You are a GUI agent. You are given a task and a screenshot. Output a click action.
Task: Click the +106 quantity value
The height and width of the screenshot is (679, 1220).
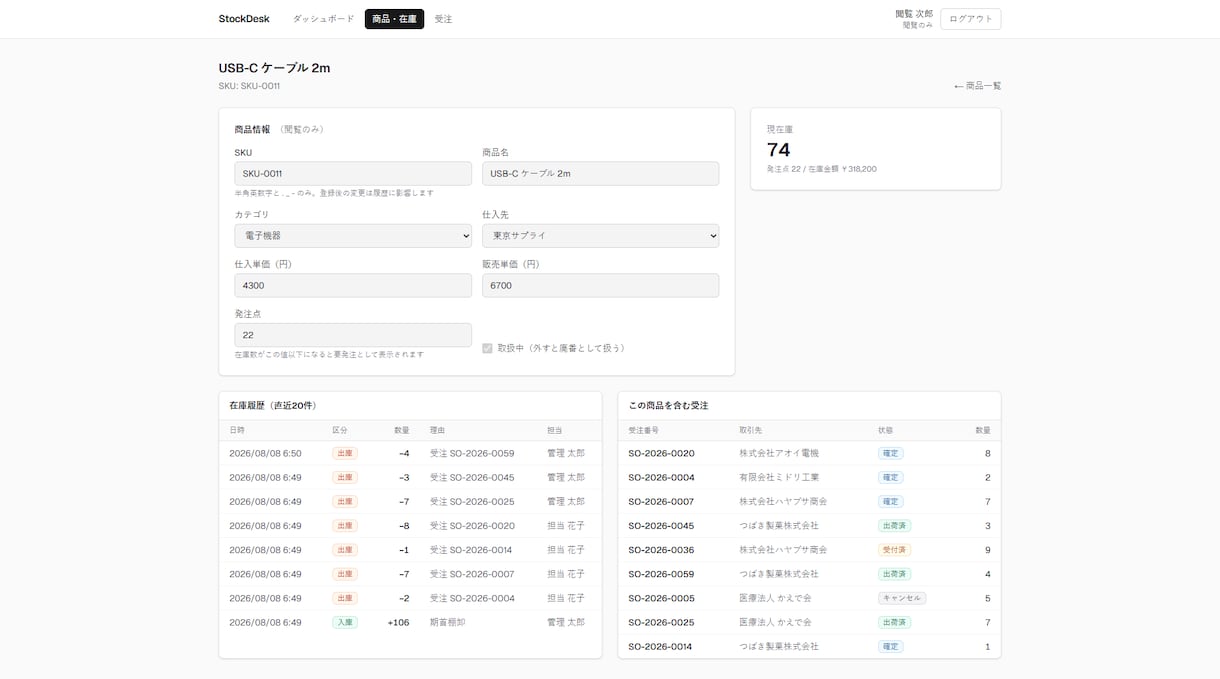398,622
